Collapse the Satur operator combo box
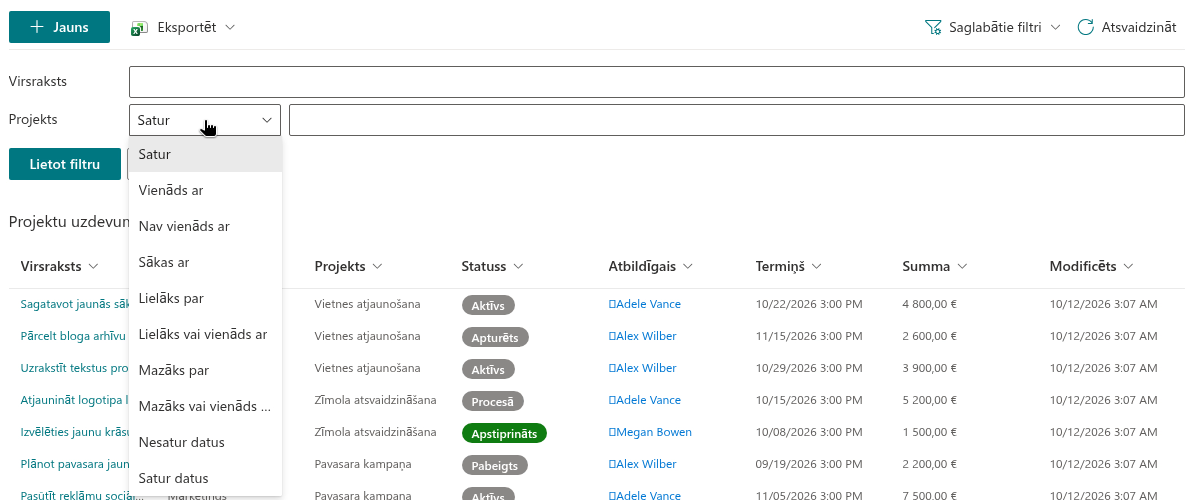The height and width of the screenshot is (500, 1200). tap(205, 120)
